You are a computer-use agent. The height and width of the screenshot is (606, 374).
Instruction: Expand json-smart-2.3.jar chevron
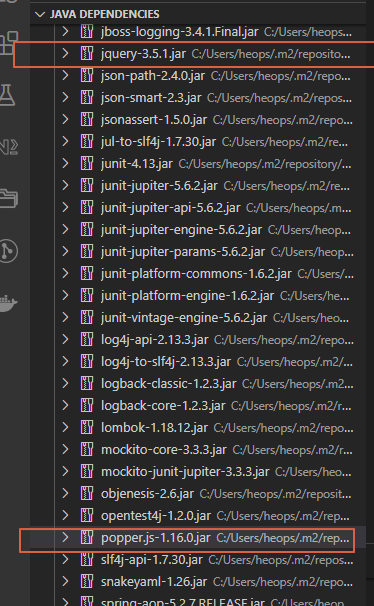(x=65, y=97)
